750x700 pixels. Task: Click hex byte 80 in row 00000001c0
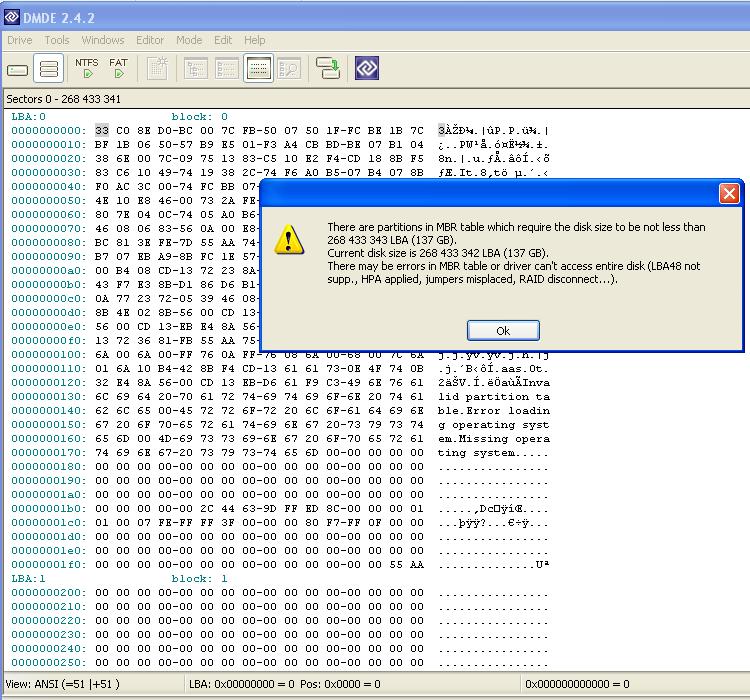pyautogui.click(x=312, y=522)
